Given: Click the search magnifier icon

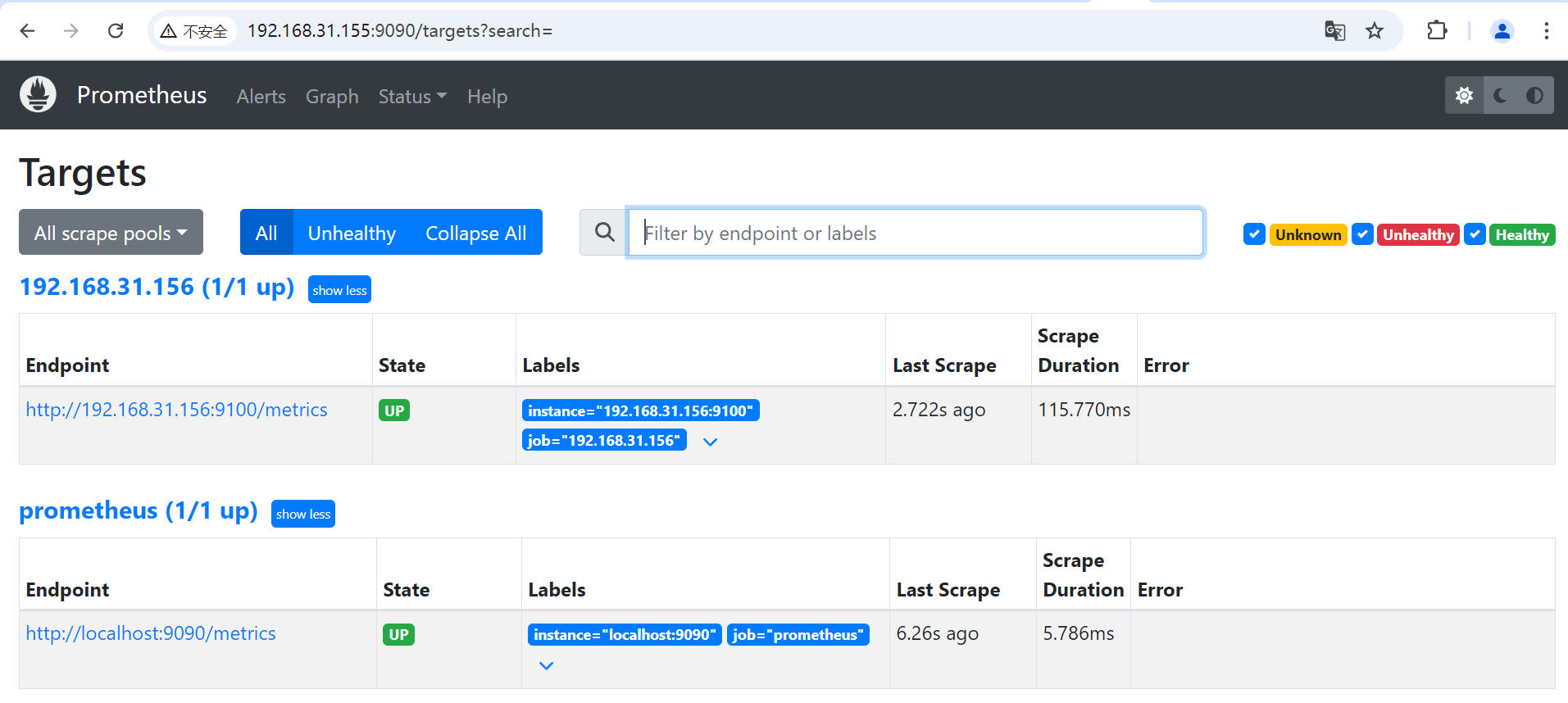Looking at the screenshot, I should pyautogui.click(x=604, y=233).
